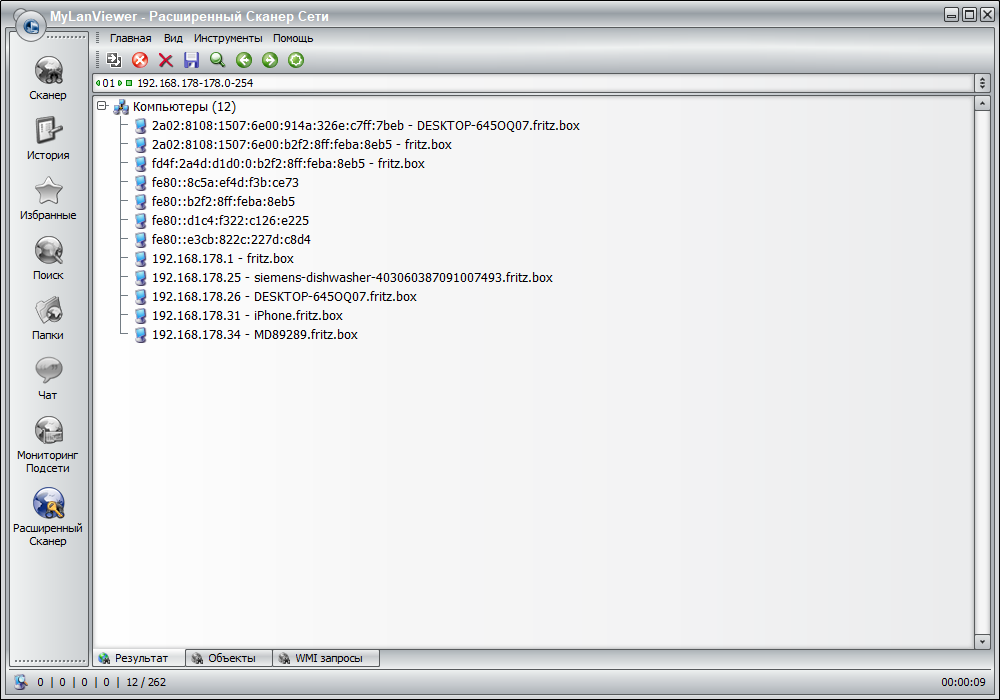The height and width of the screenshot is (700, 1000).
Task: Open the Чат sidebar section
Action: (x=48, y=378)
